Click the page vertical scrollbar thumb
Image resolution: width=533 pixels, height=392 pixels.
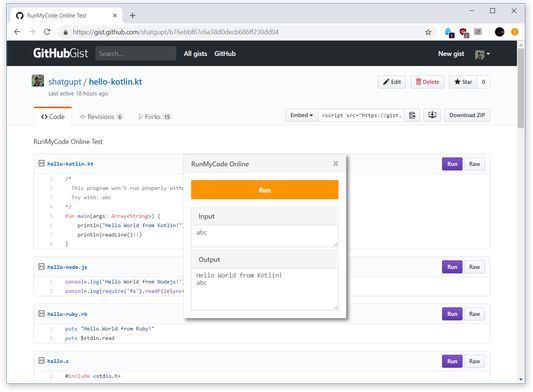pyautogui.click(x=521, y=88)
